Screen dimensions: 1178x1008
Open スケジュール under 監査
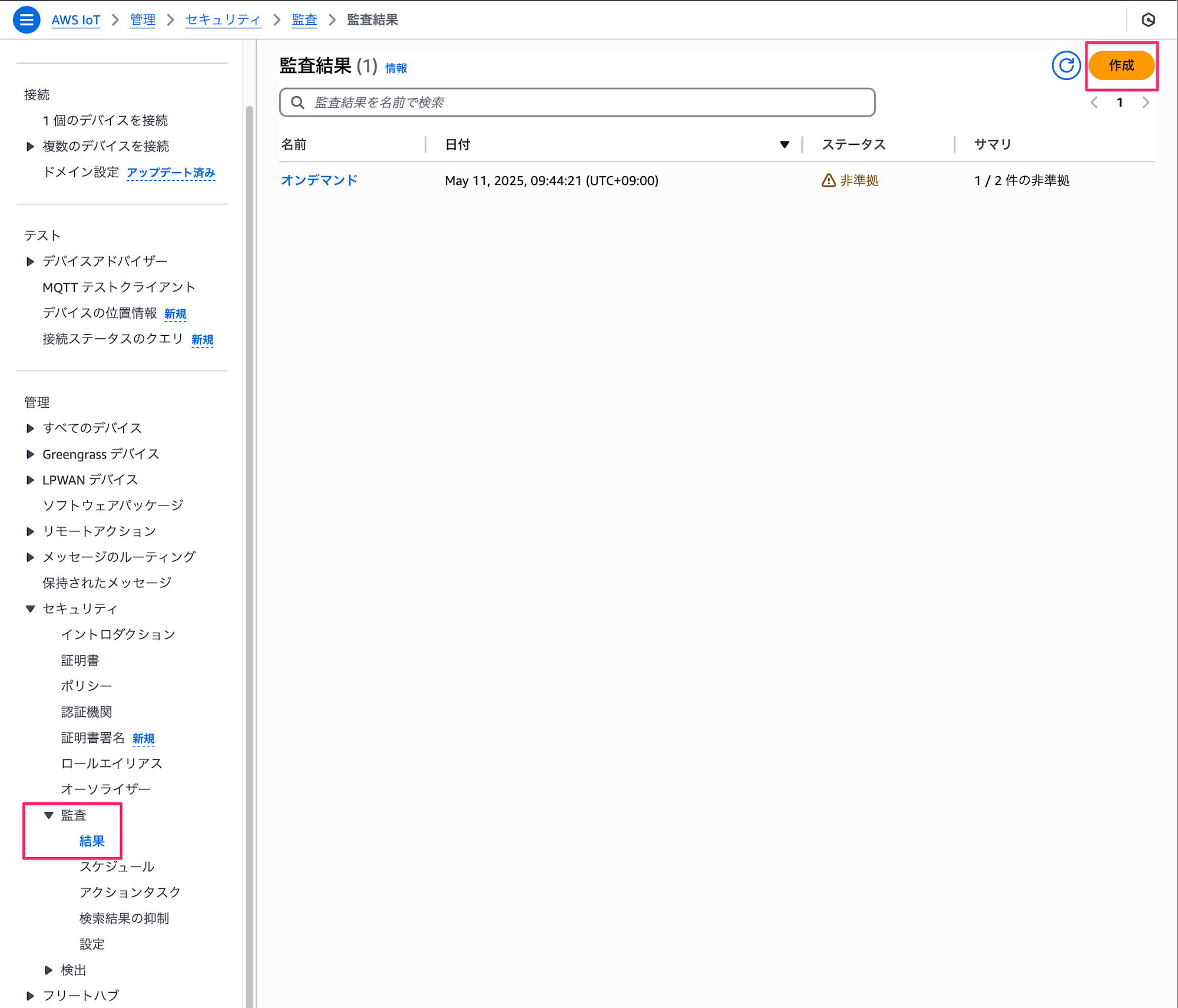coord(117,867)
